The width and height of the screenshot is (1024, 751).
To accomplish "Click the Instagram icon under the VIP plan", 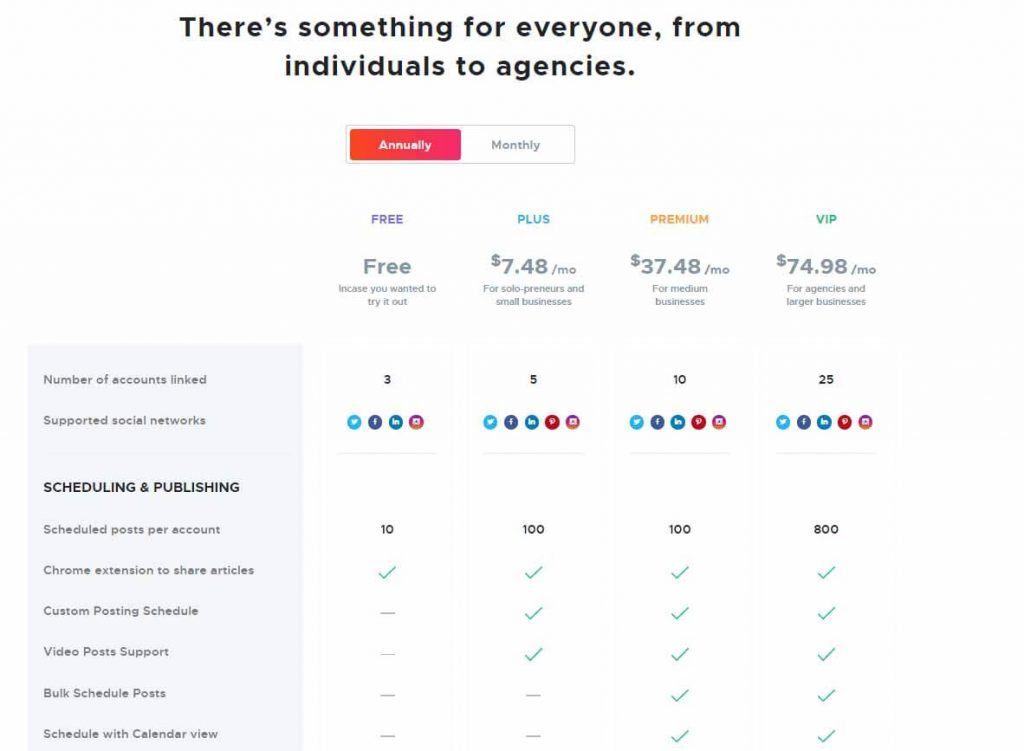I will click(865, 422).
